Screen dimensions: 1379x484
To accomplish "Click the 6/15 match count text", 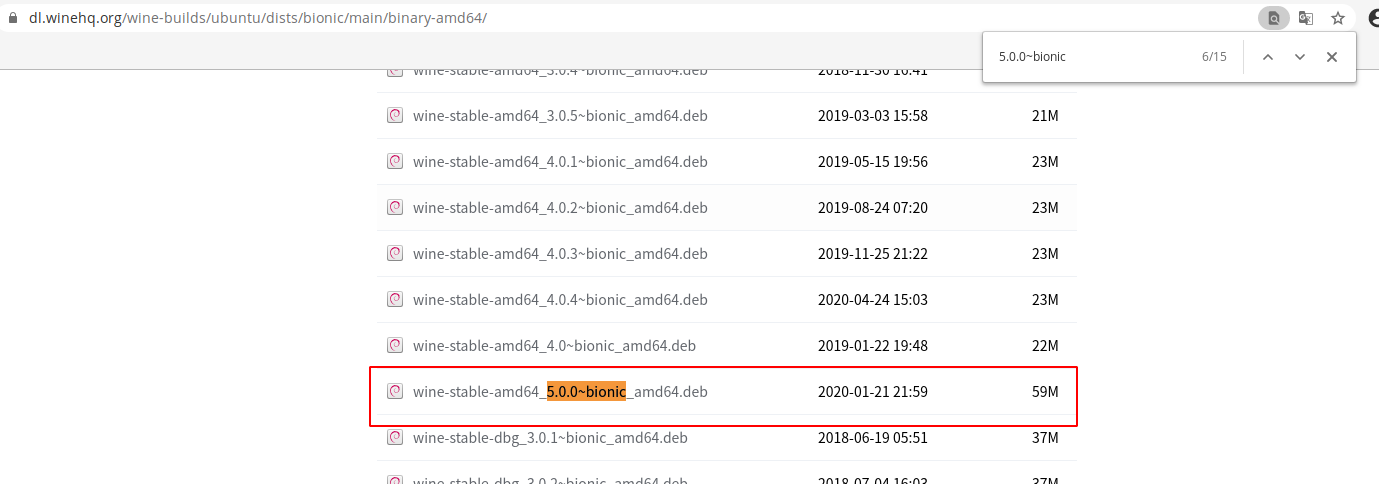I will point(1214,57).
